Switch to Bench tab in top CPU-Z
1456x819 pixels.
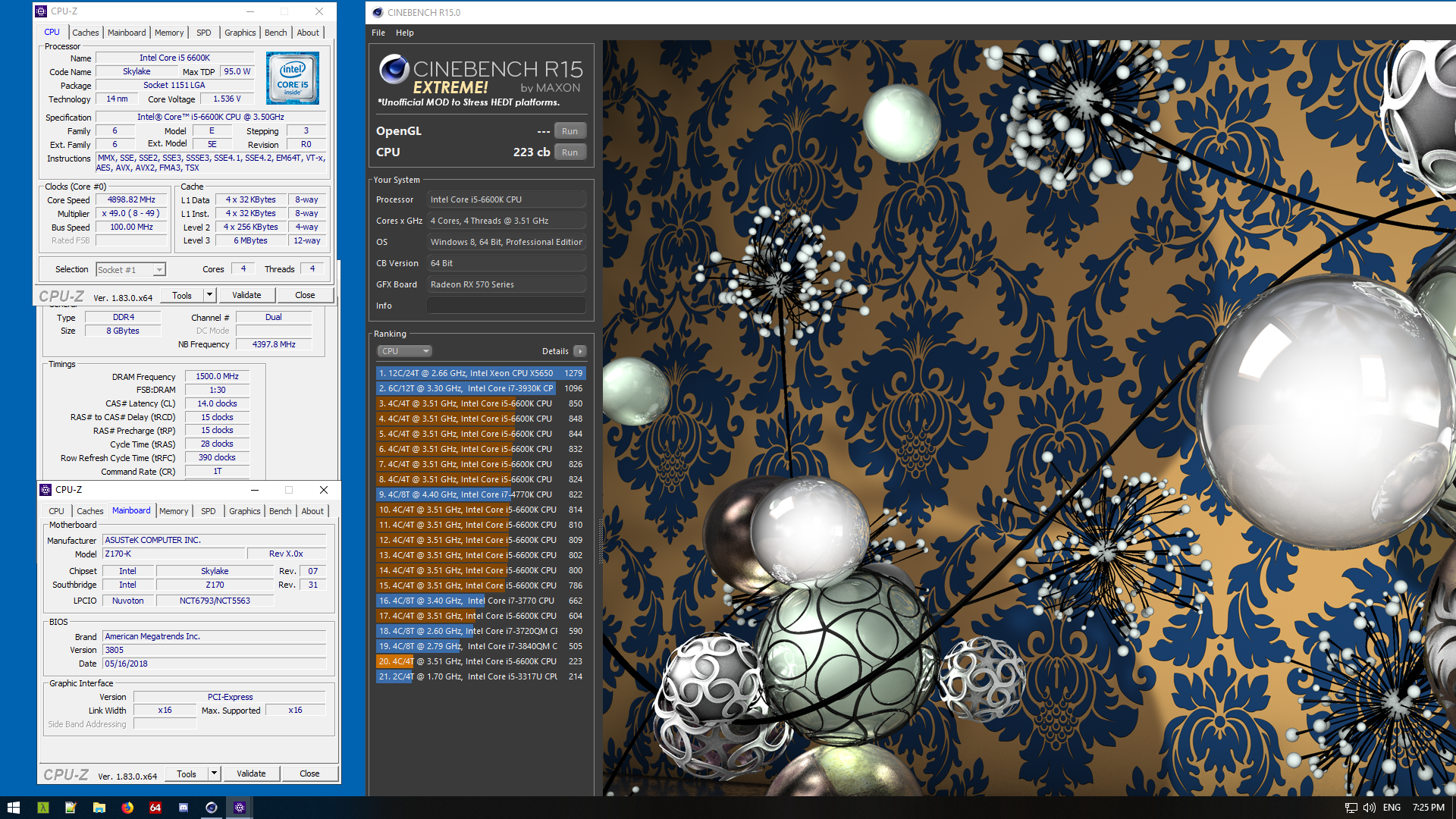point(275,33)
